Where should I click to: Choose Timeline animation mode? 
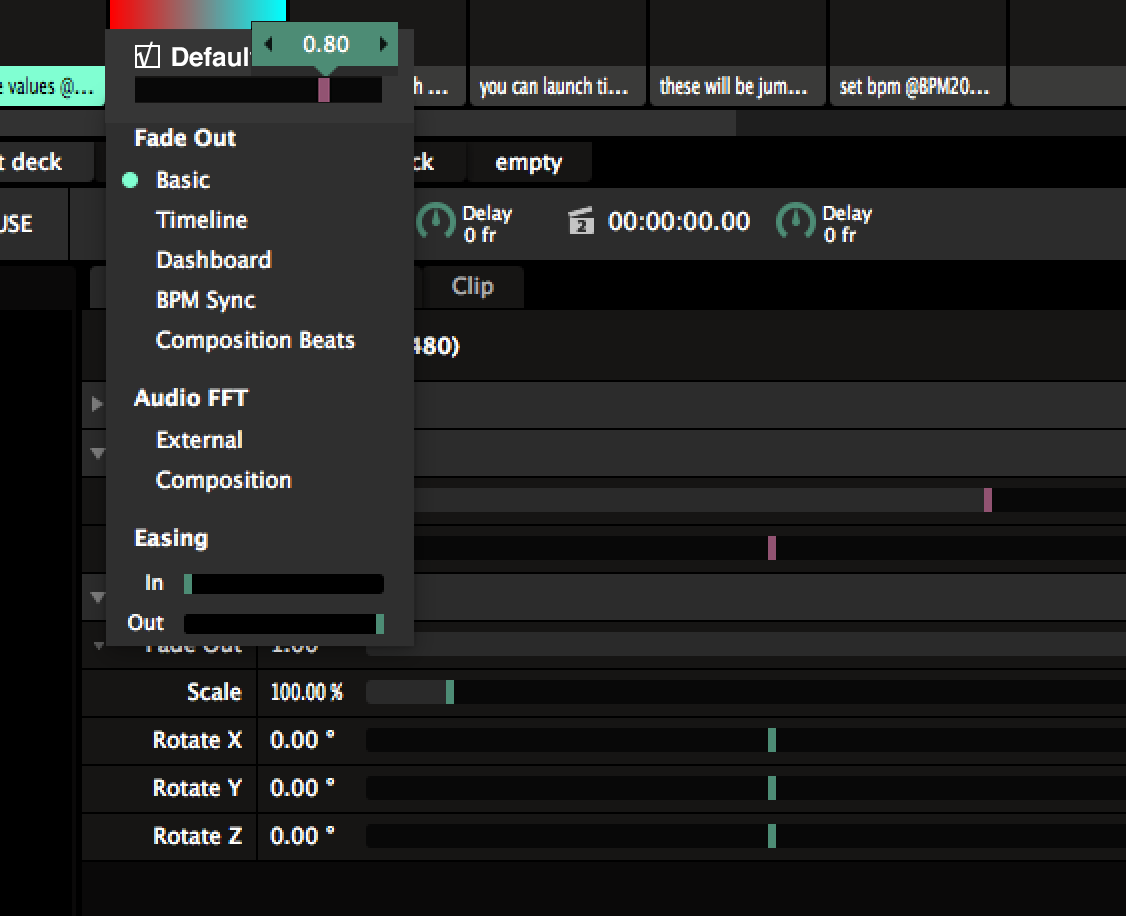tap(201, 220)
